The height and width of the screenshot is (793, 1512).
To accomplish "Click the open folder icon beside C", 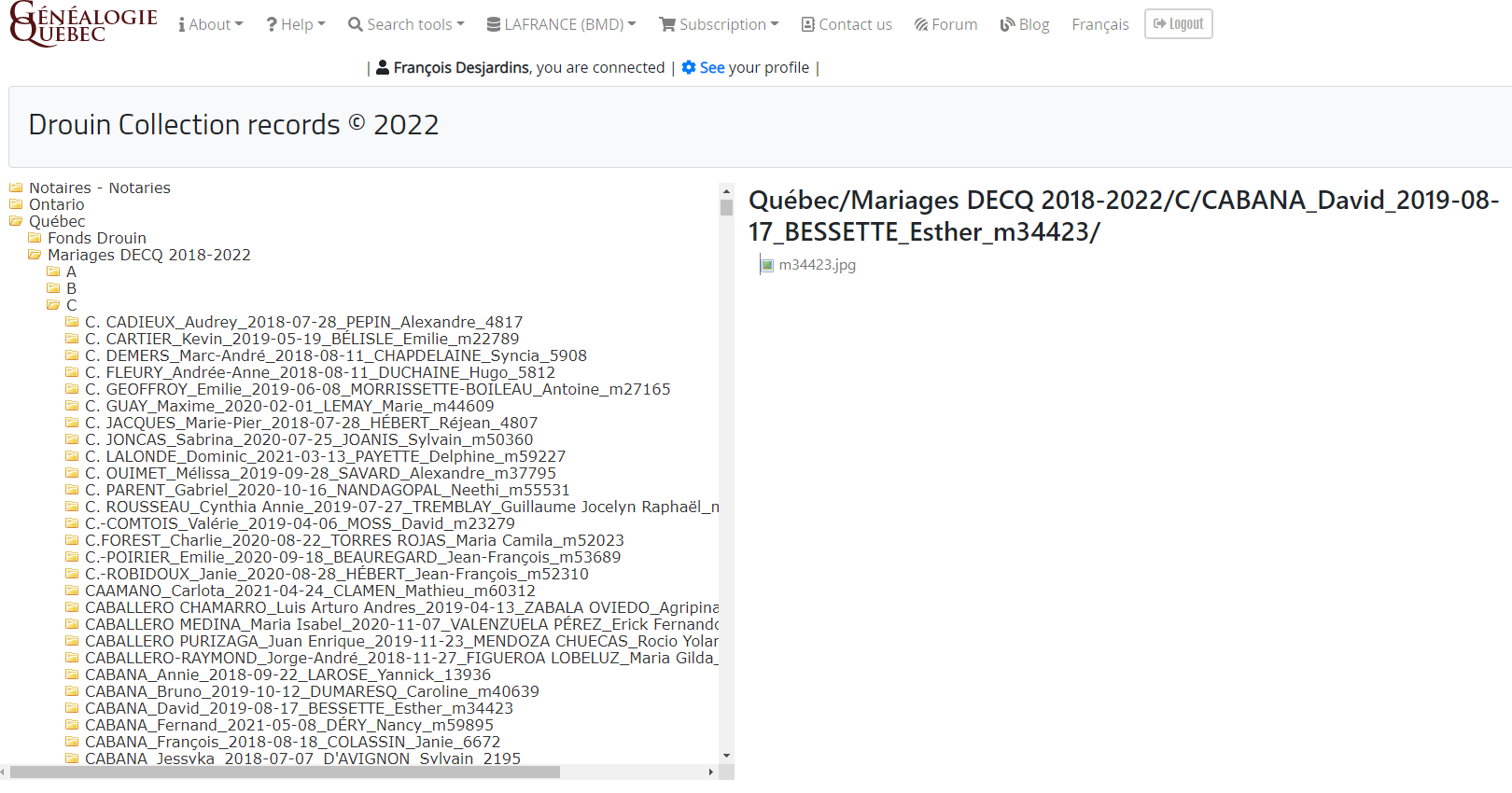I will (53, 305).
